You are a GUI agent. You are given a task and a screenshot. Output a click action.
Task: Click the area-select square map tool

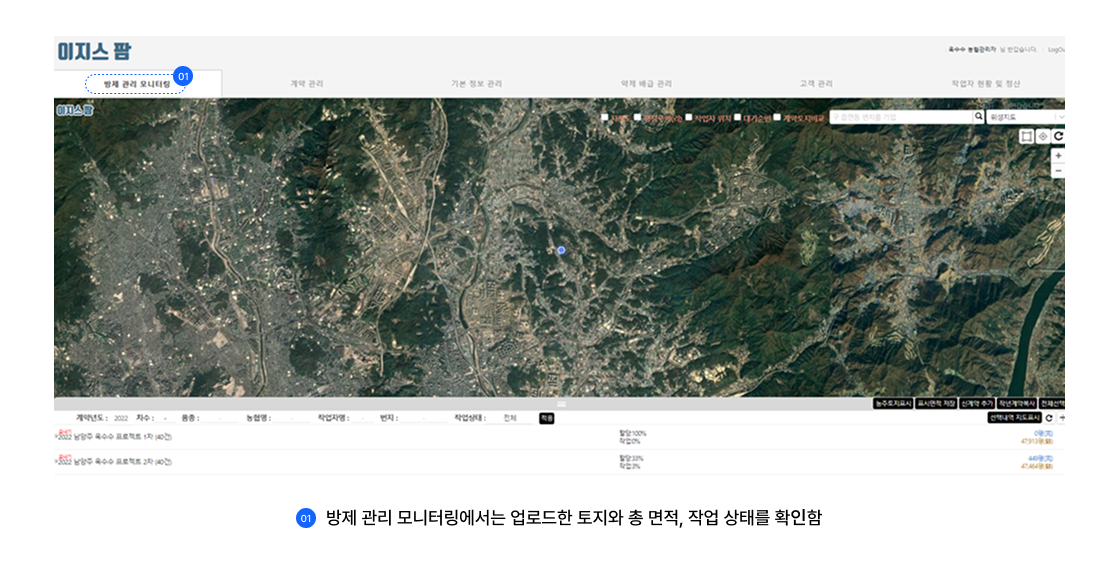[x=1026, y=136]
